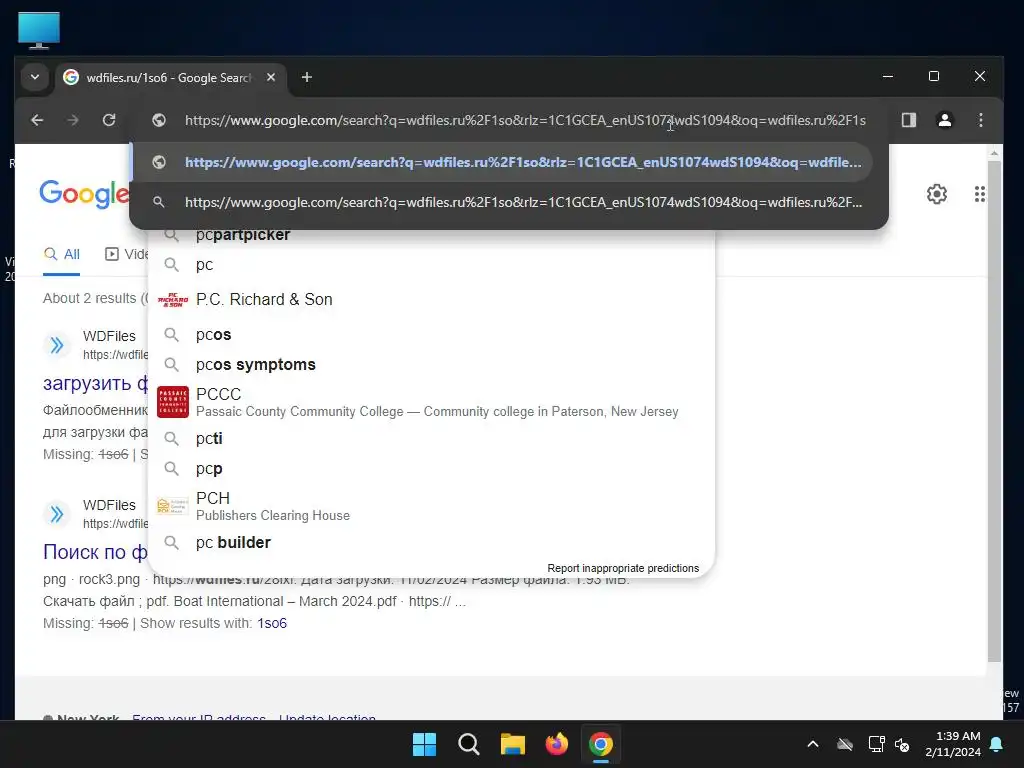The image size is (1024, 768).
Task: Click the Chrome taskbar icon
Action: [x=601, y=744]
